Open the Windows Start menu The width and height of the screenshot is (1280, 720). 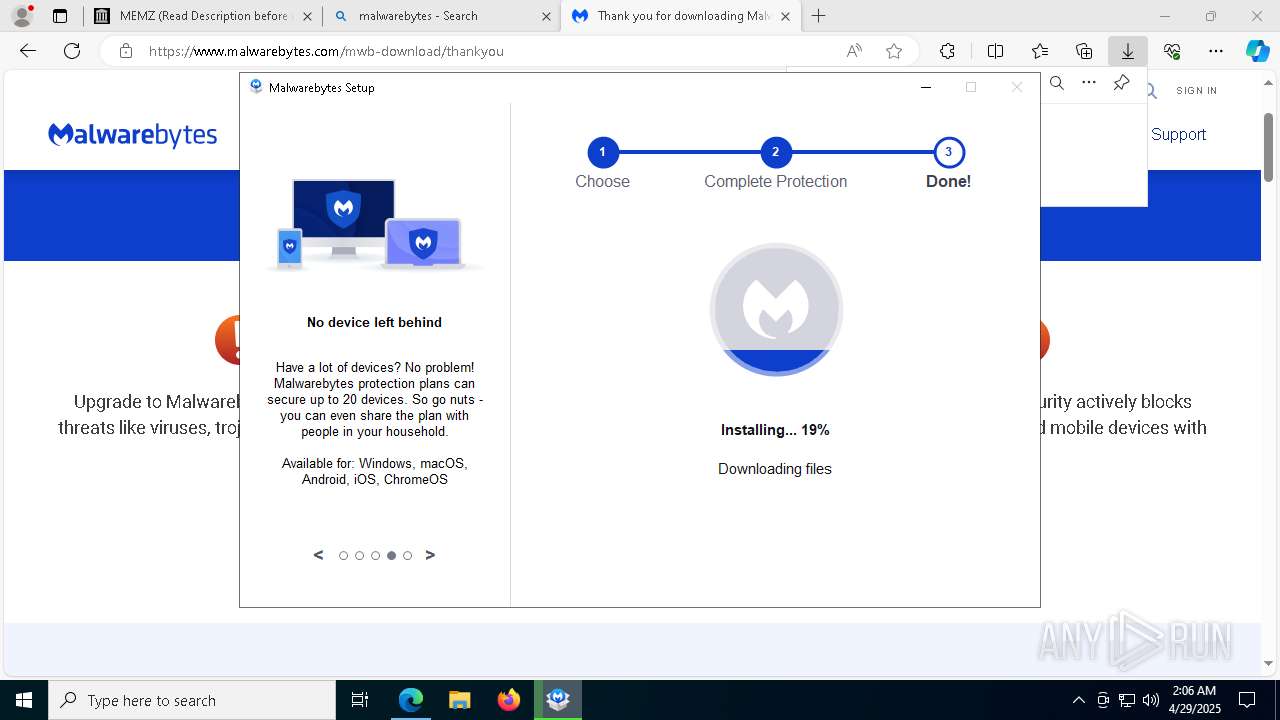(x=24, y=700)
